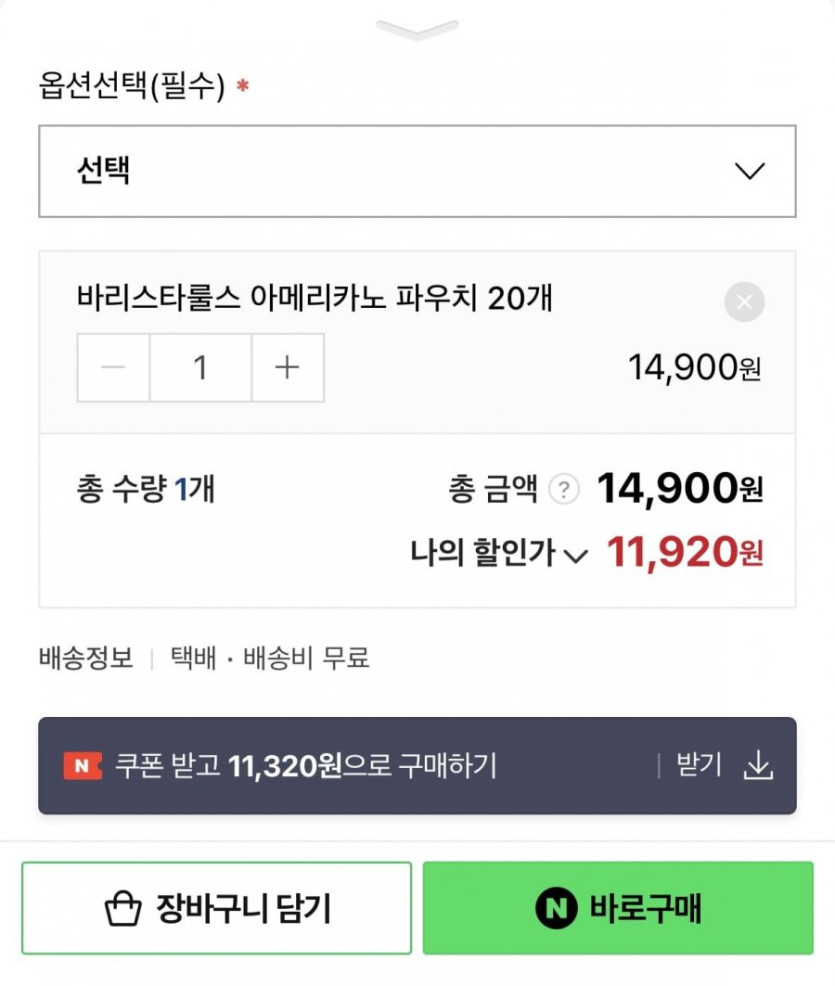Open the 총 금액 question mark help
This screenshot has width=835, height=986.
(565, 490)
